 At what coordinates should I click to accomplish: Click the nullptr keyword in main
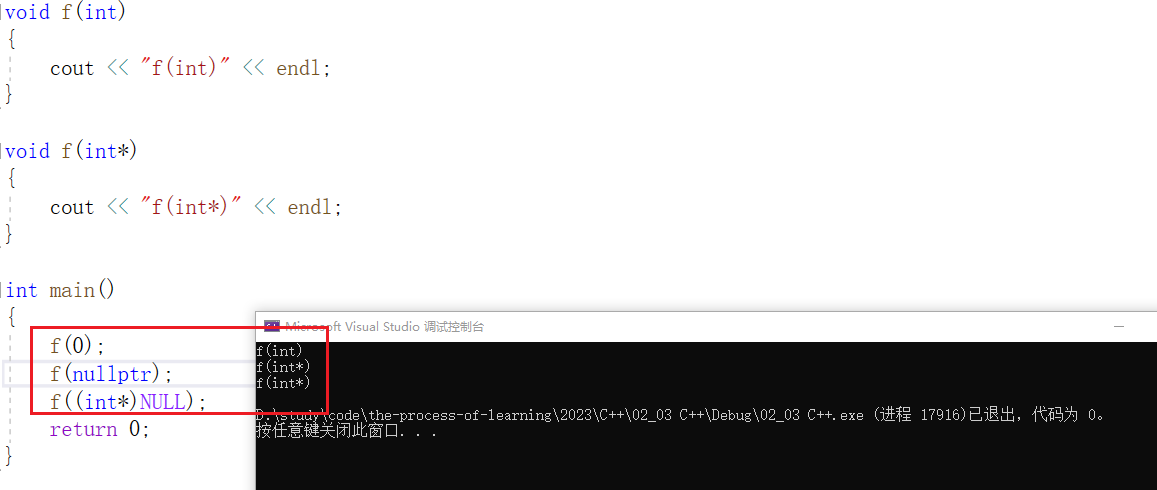[117, 374]
